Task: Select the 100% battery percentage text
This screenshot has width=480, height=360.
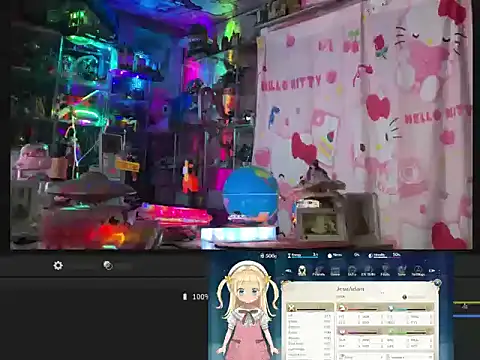Action: tap(200, 297)
